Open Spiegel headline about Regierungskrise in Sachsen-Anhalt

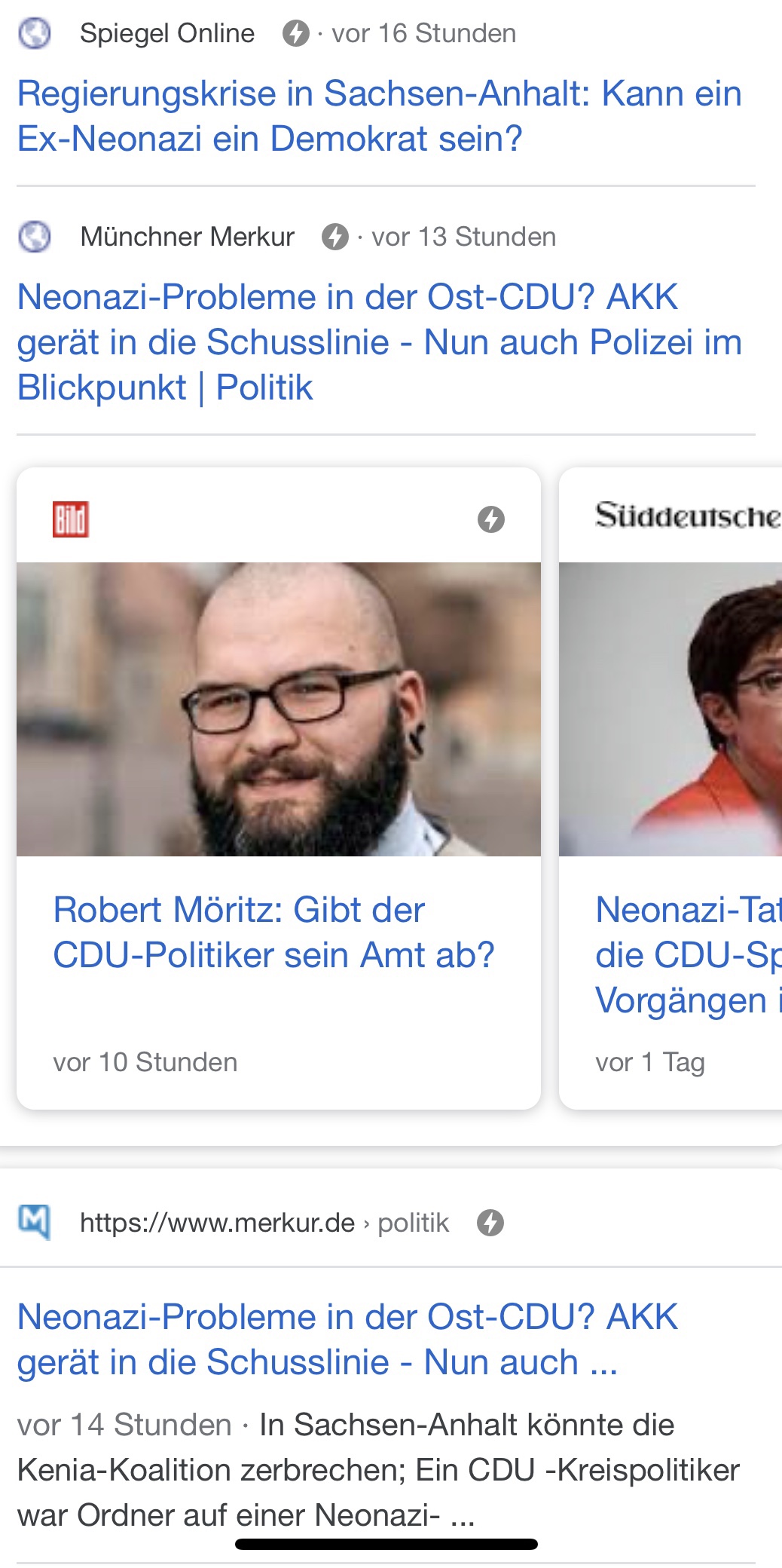point(379,116)
